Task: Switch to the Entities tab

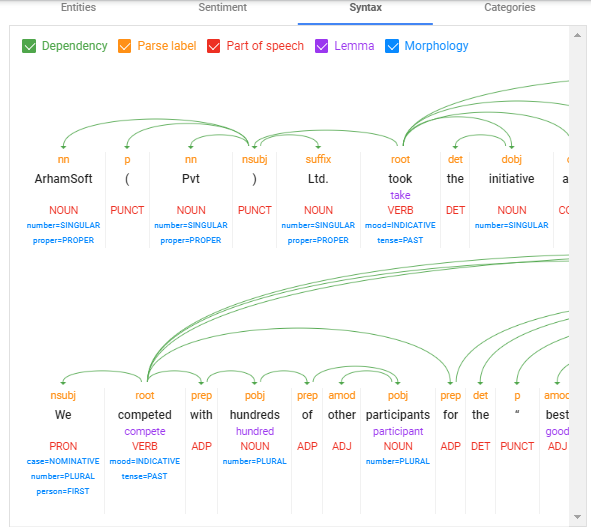Action: (x=78, y=7)
